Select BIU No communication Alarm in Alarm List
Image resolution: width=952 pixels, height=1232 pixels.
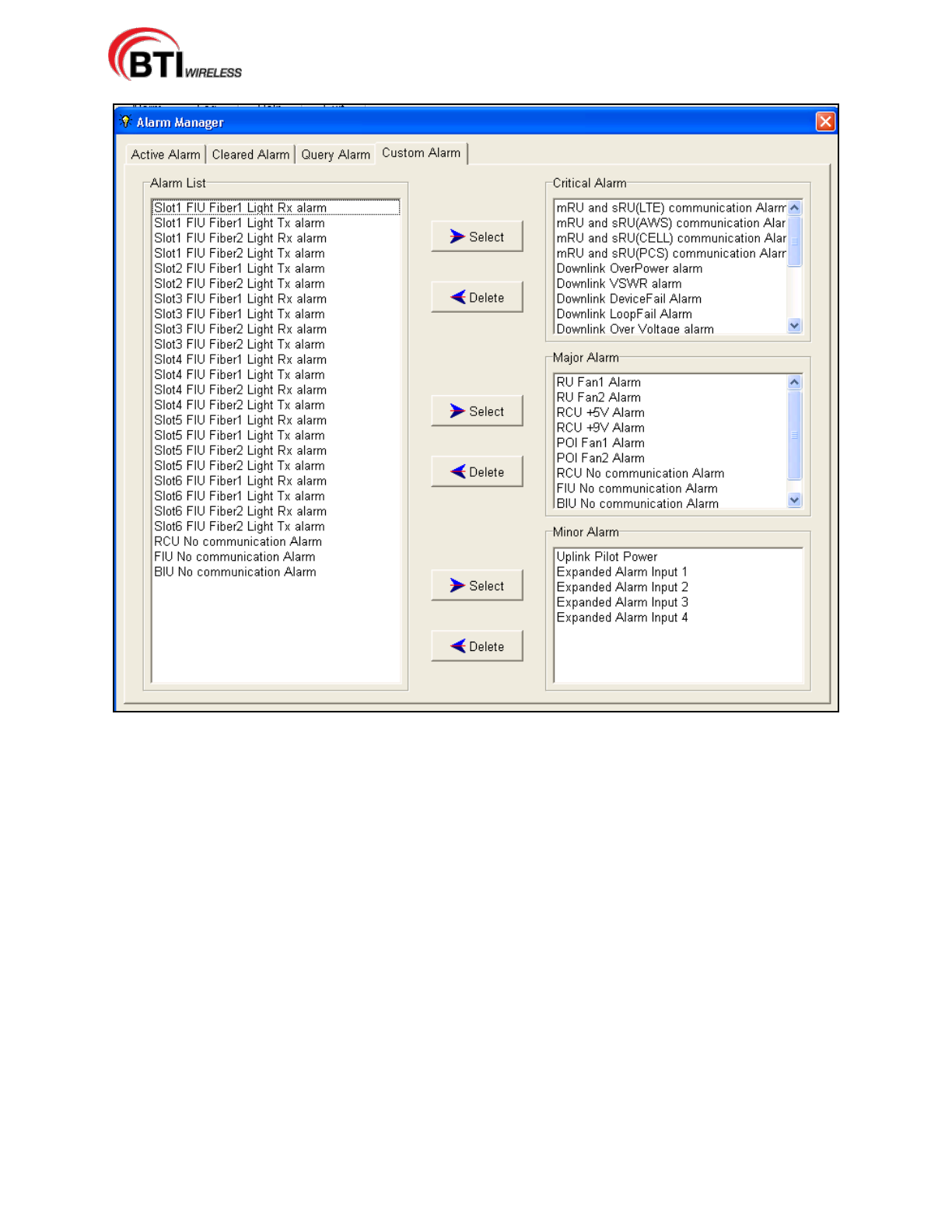pyautogui.click(x=276, y=572)
